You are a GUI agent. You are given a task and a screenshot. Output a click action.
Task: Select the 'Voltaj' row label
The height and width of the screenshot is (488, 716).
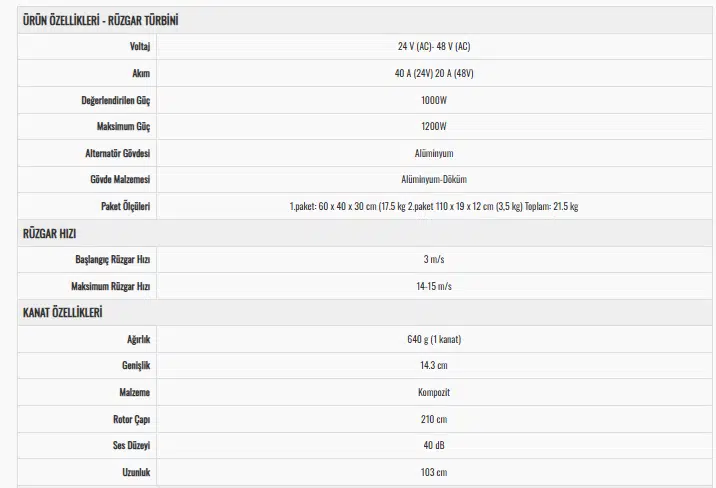click(139, 47)
